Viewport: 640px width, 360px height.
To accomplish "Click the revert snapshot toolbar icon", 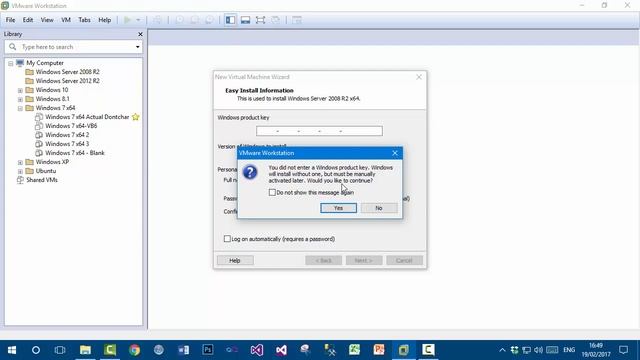I will click(194, 20).
